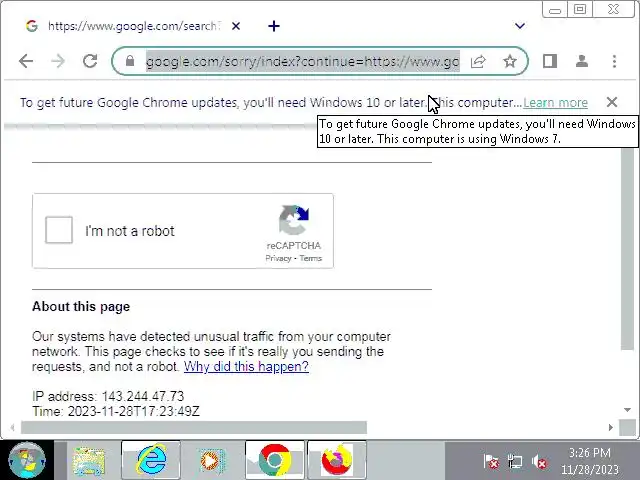
Task: Open a new tab with the plus button
Action: pos(274,26)
